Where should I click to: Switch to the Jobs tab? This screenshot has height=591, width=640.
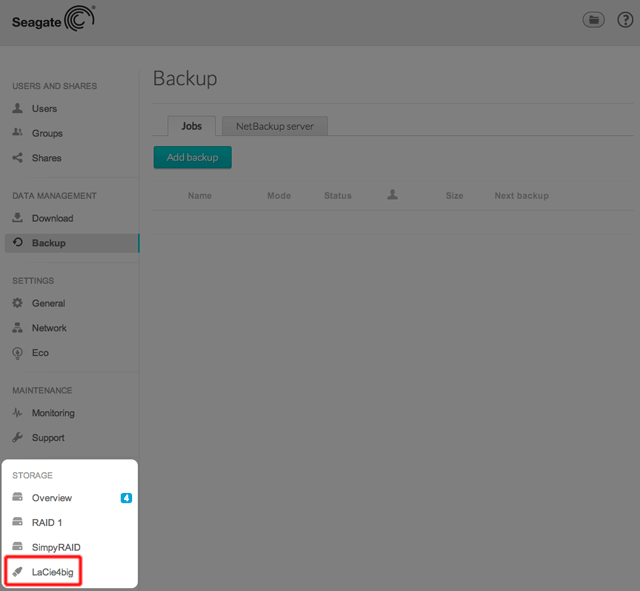[x=191, y=126]
